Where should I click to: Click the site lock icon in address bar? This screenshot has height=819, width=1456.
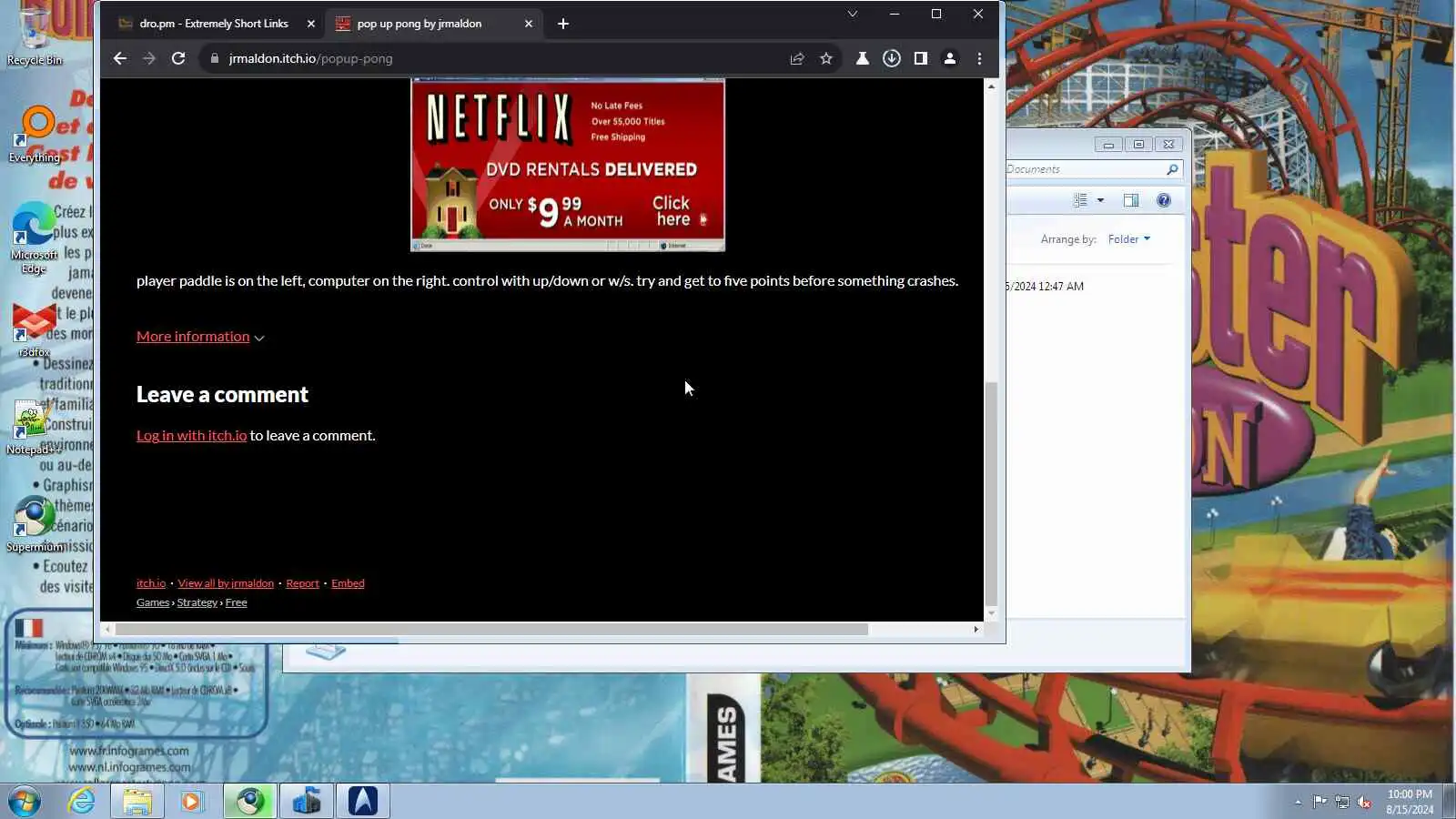[215, 58]
